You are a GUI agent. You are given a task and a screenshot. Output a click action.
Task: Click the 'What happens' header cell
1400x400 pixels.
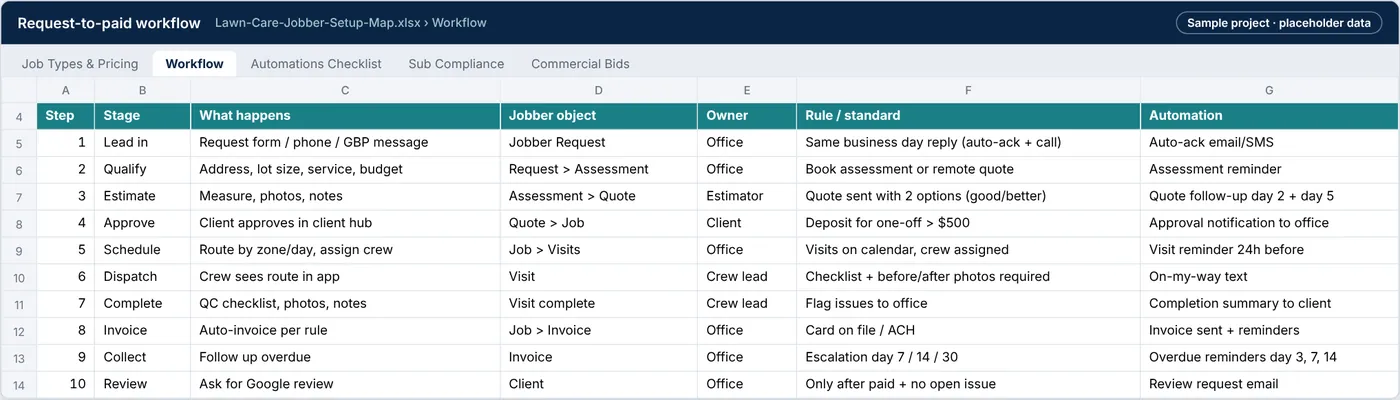tap(345, 116)
